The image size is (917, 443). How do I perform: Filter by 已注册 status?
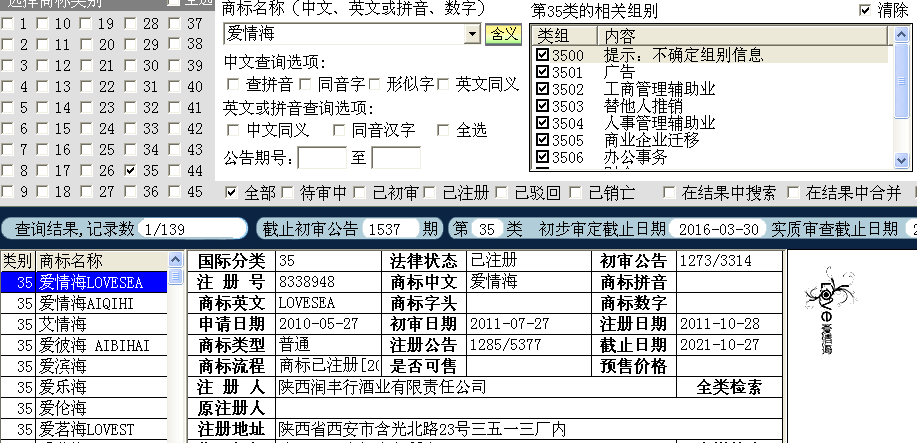(x=430, y=192)
